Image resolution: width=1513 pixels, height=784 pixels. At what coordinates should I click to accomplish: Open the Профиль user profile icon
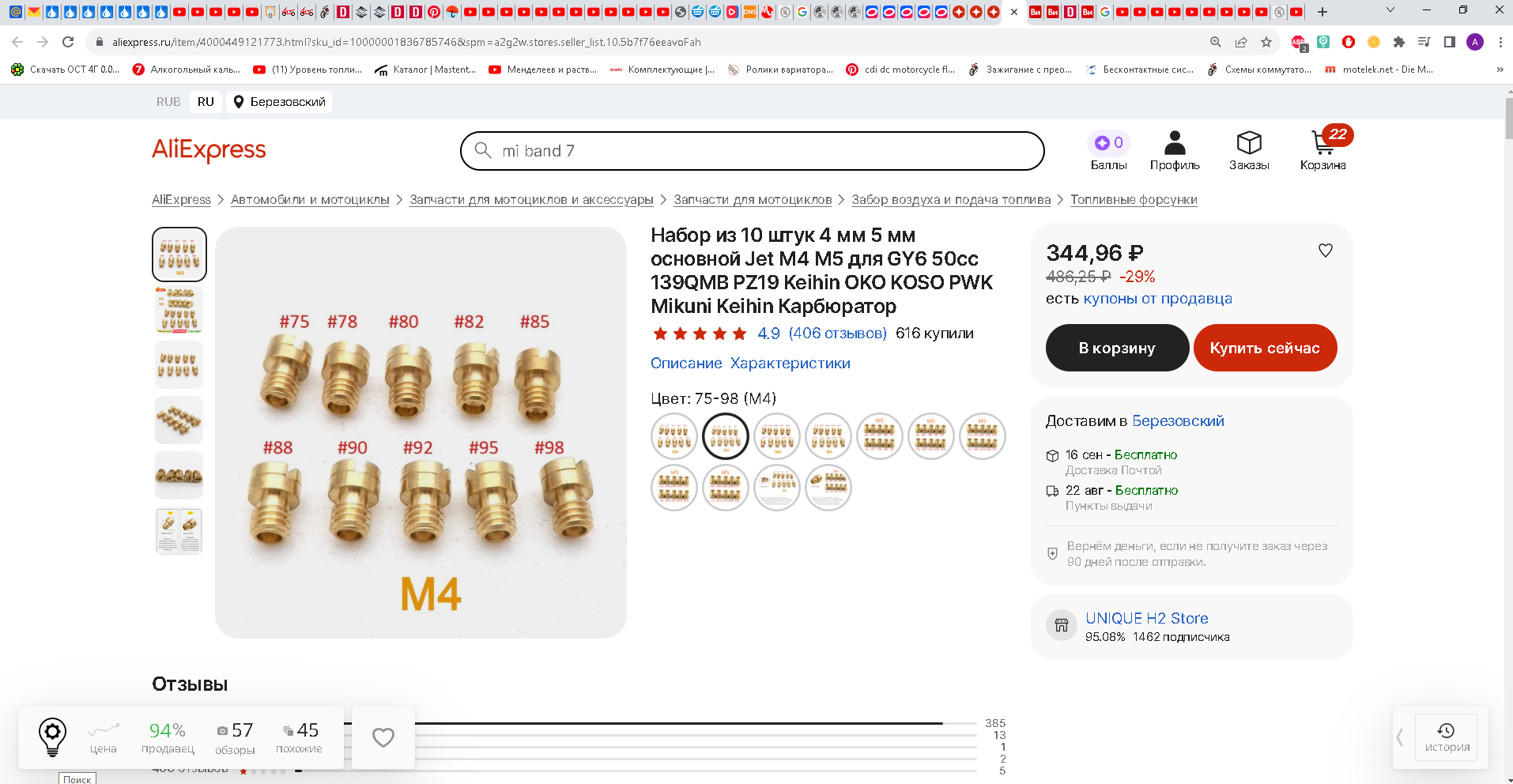[x=1175, y=143]
